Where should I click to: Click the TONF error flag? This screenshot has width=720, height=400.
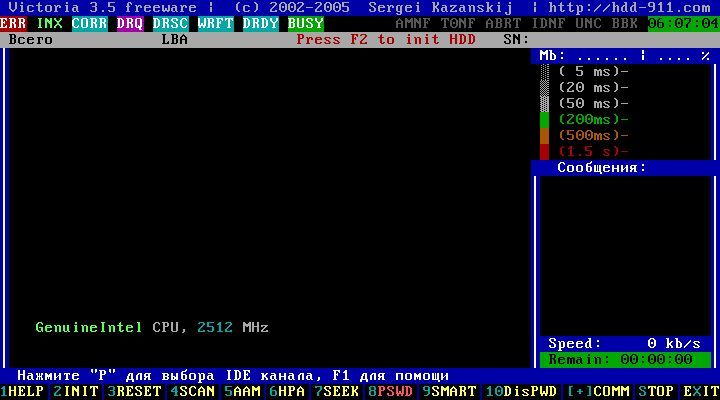coord(458,23)
